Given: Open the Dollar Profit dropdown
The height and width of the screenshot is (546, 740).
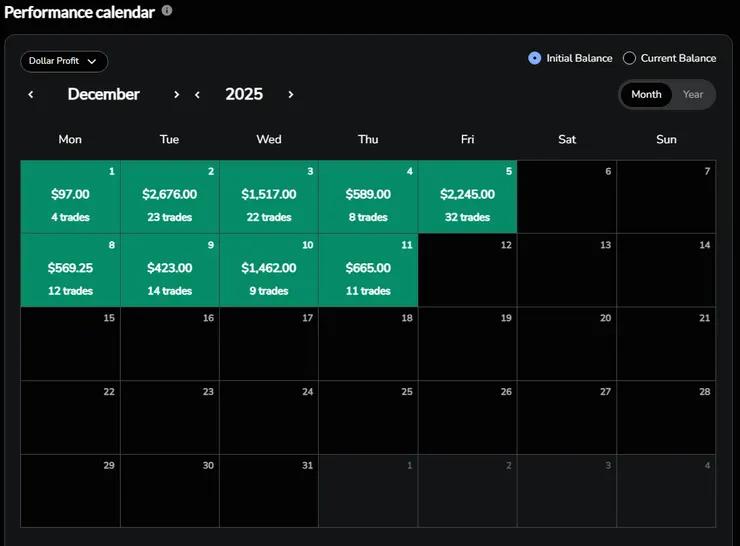Looking at the screenshot, I should click(64, 62).
